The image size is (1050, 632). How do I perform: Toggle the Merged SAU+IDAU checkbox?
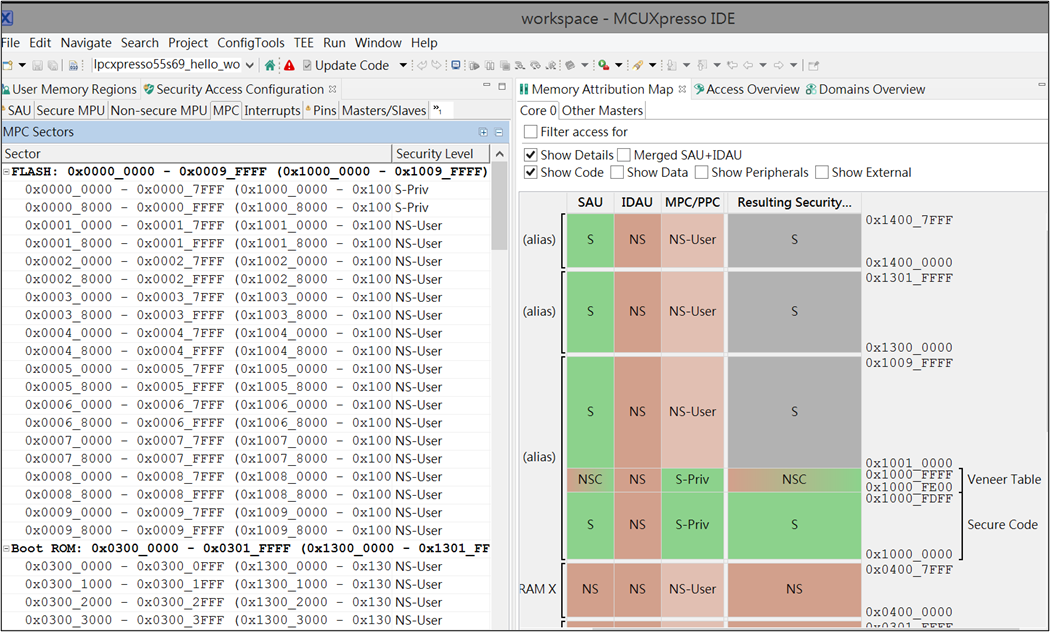click(624, 155)
